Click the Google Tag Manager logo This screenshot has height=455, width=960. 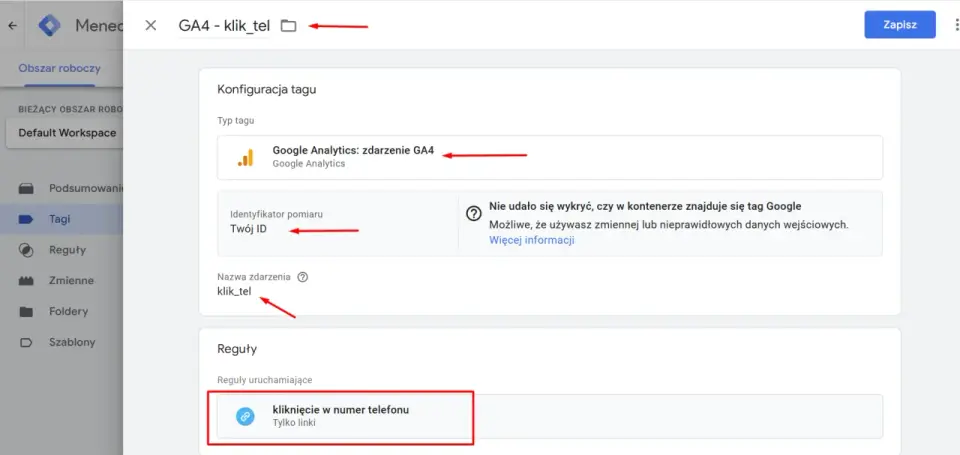50,26
